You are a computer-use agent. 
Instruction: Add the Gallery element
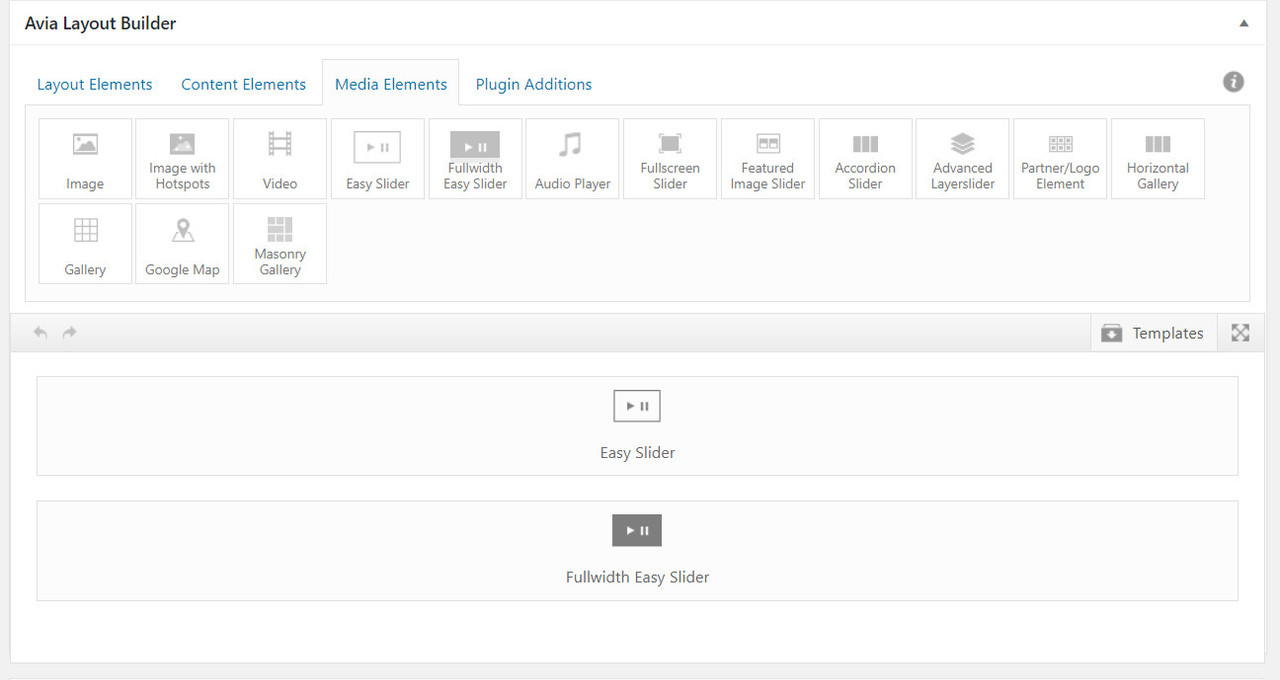[x=85, y=244]
